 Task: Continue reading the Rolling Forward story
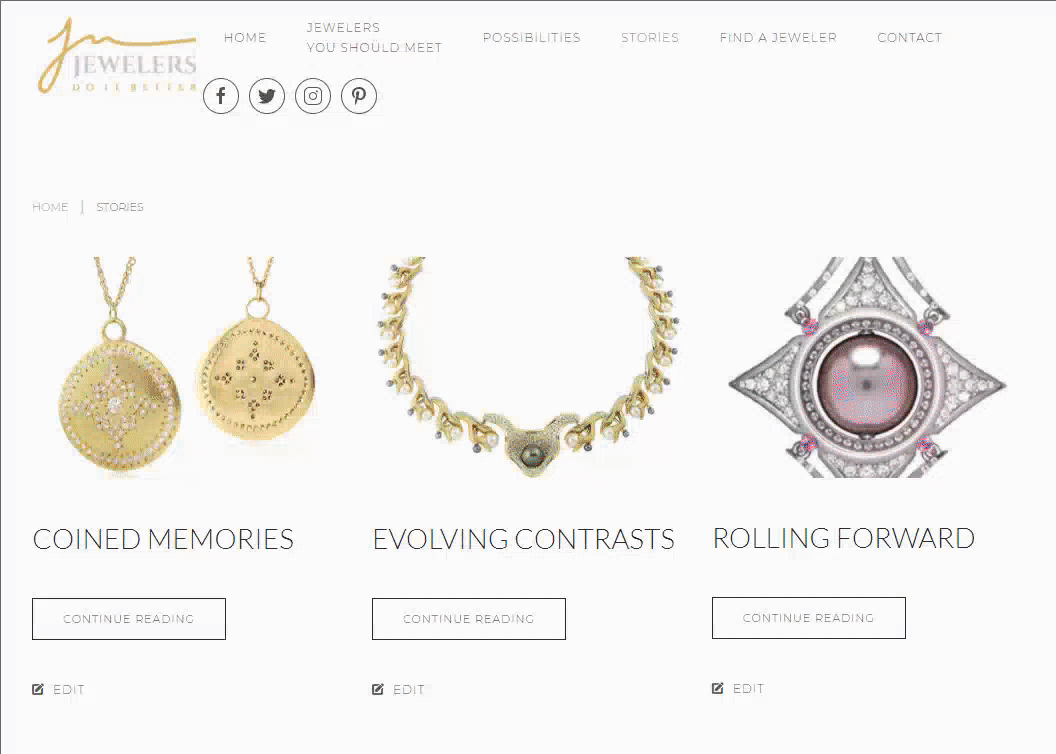809,617
